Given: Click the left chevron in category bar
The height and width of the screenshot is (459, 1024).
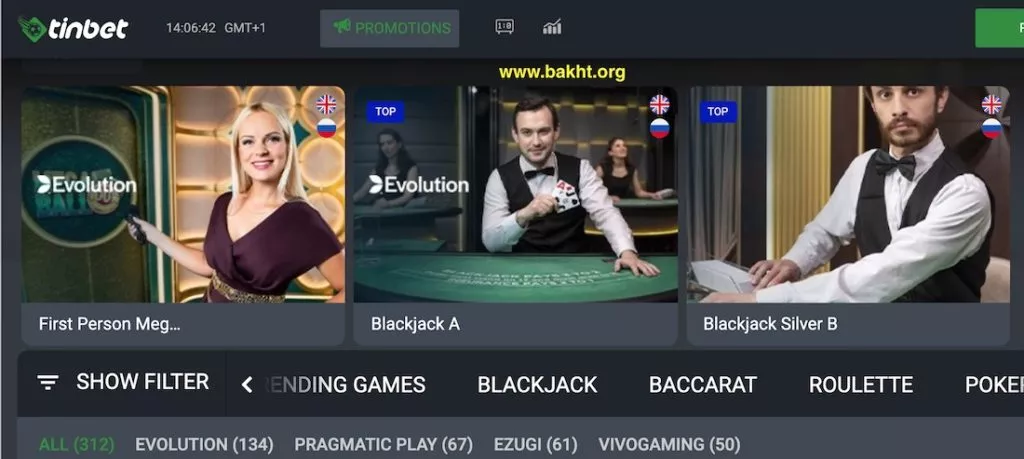Looking at the screenshot, I should [x=247, y=385].
